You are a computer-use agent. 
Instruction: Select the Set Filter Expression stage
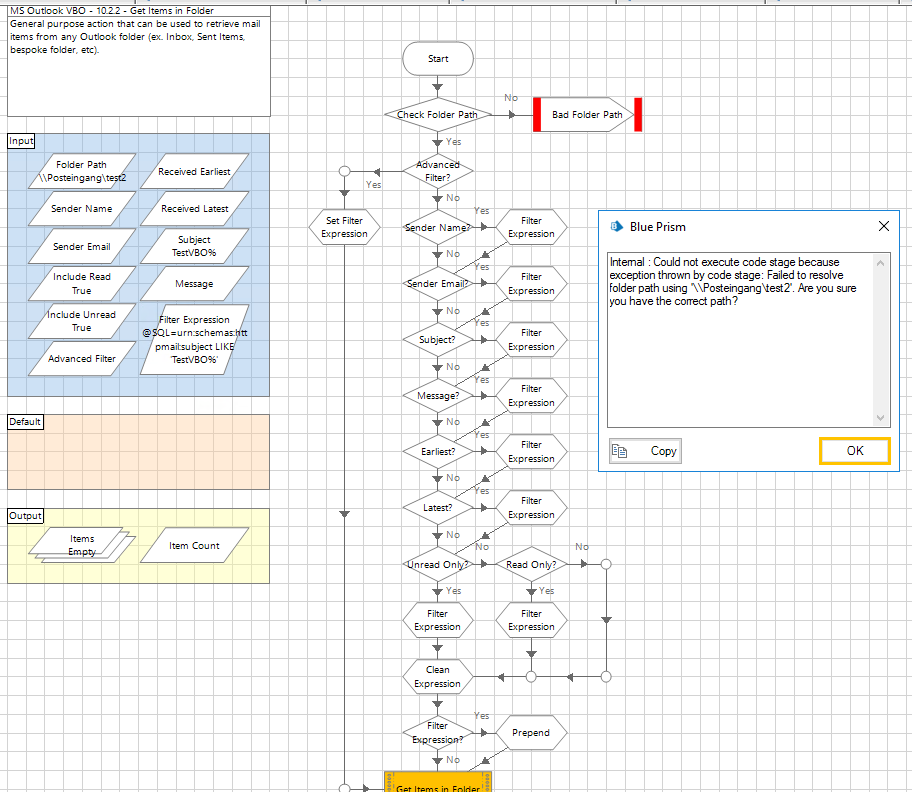(344, 227)
